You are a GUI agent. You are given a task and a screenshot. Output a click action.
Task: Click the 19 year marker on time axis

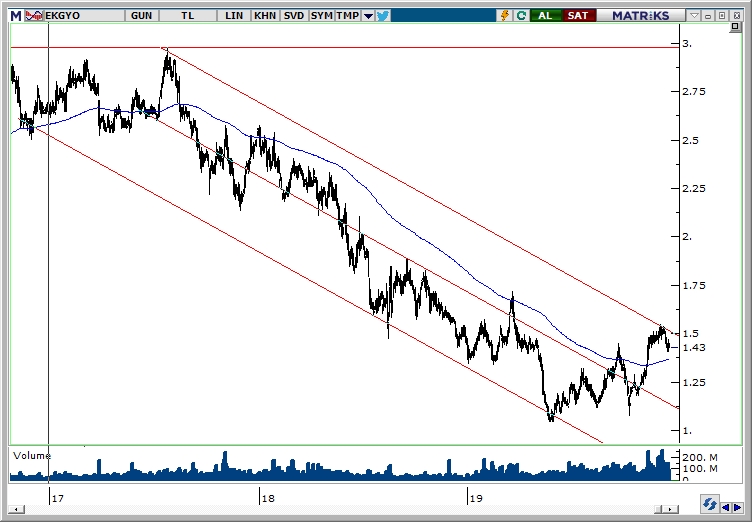pyautogui.click(x=476, y=498)
